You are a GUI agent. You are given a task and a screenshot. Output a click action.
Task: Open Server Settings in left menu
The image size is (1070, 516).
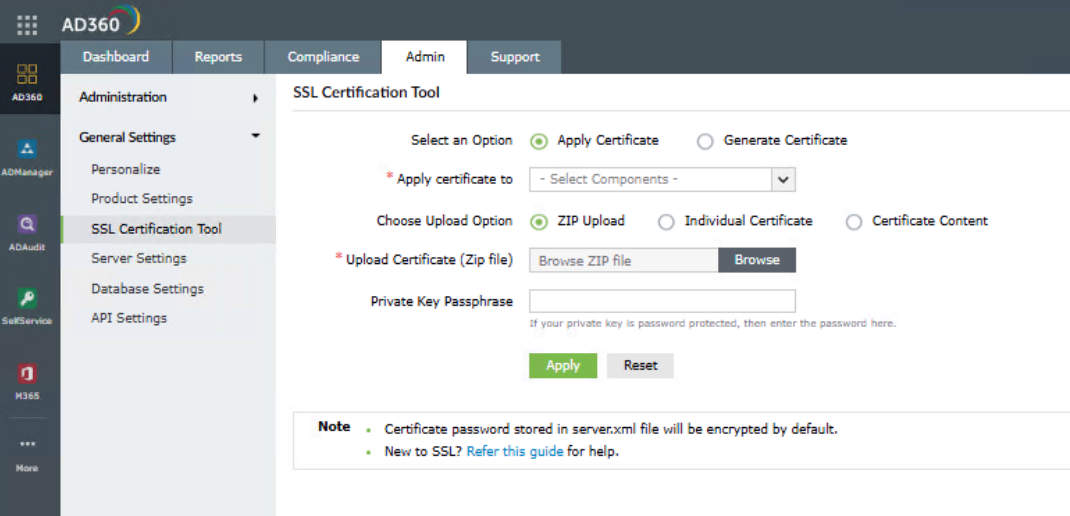139,259
